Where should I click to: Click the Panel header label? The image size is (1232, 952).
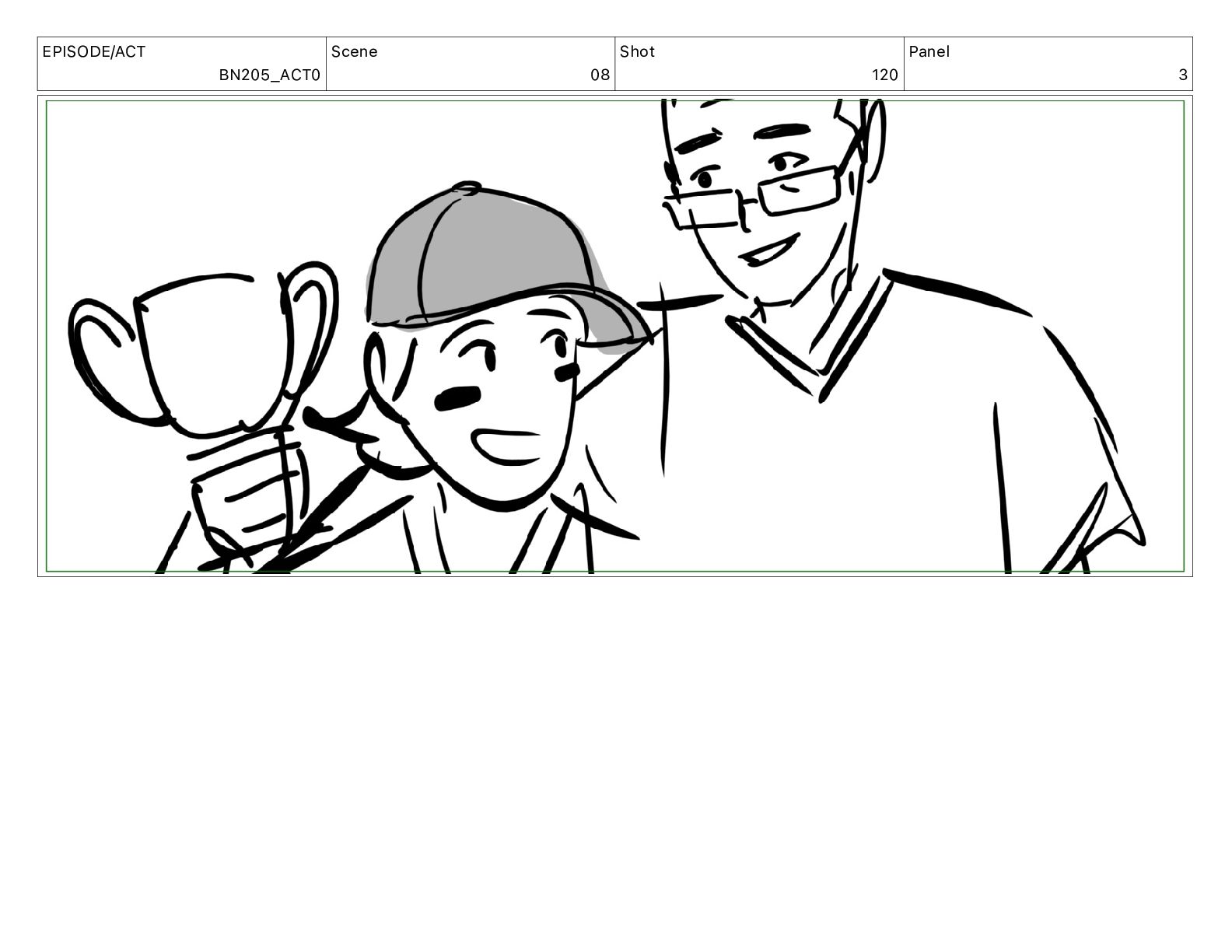(x=929, y=52)
